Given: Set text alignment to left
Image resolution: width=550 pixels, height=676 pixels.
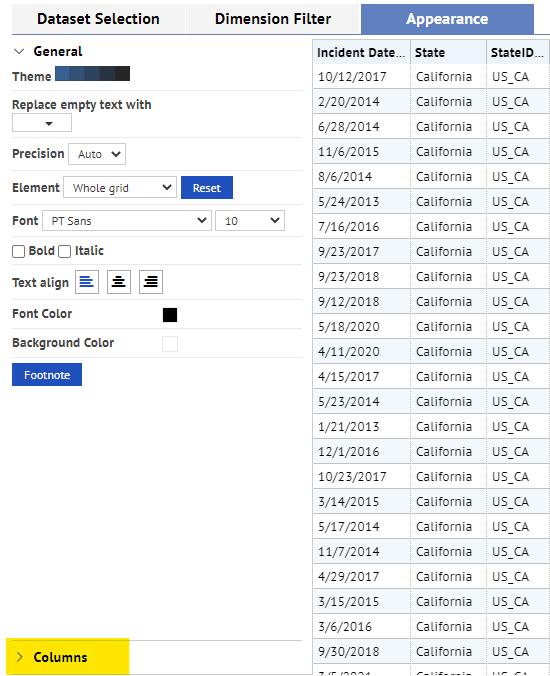Looking at the screenshot, I should (x=87, y=282).
